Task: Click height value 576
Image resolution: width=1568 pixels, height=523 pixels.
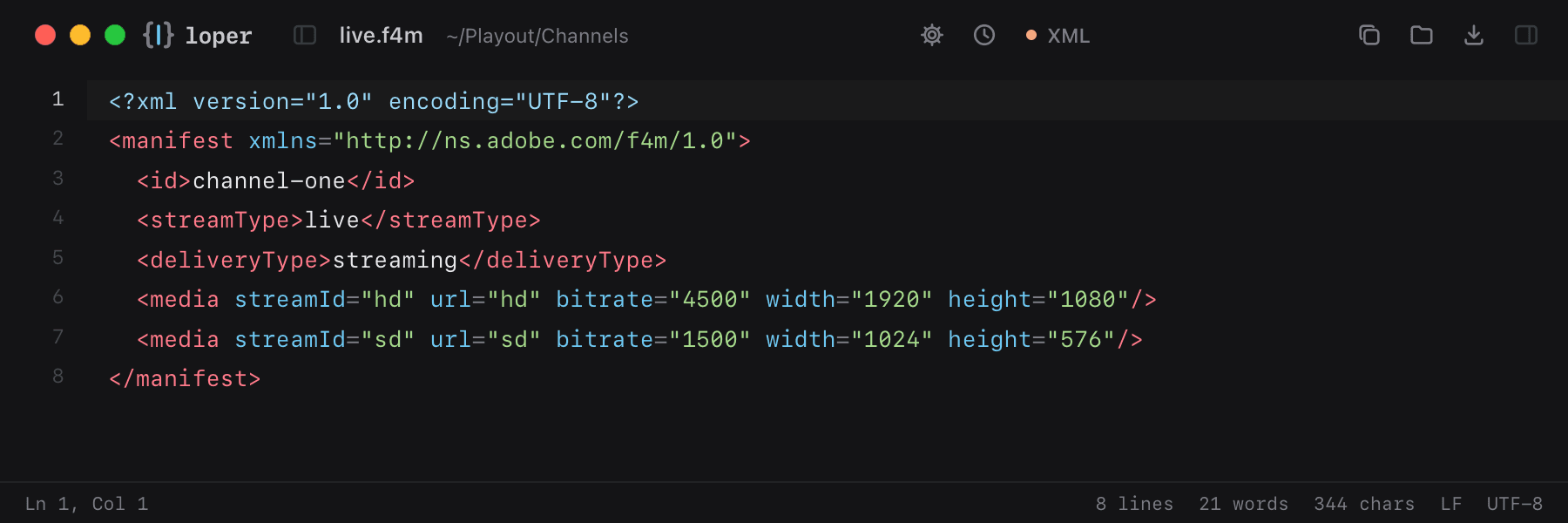Action: tap(1081, 339)
